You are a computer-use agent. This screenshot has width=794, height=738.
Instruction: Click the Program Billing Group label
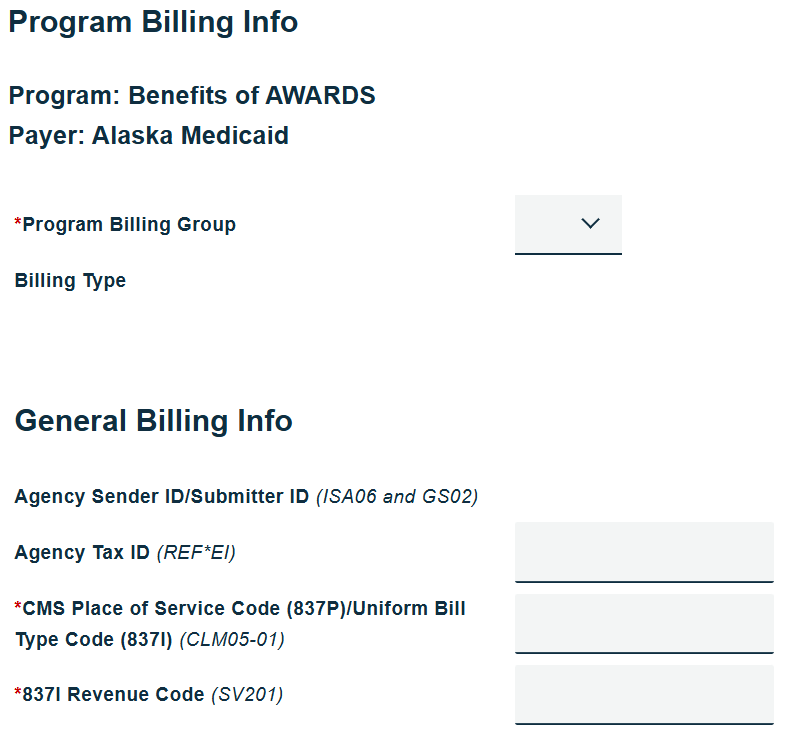[129, 224]
